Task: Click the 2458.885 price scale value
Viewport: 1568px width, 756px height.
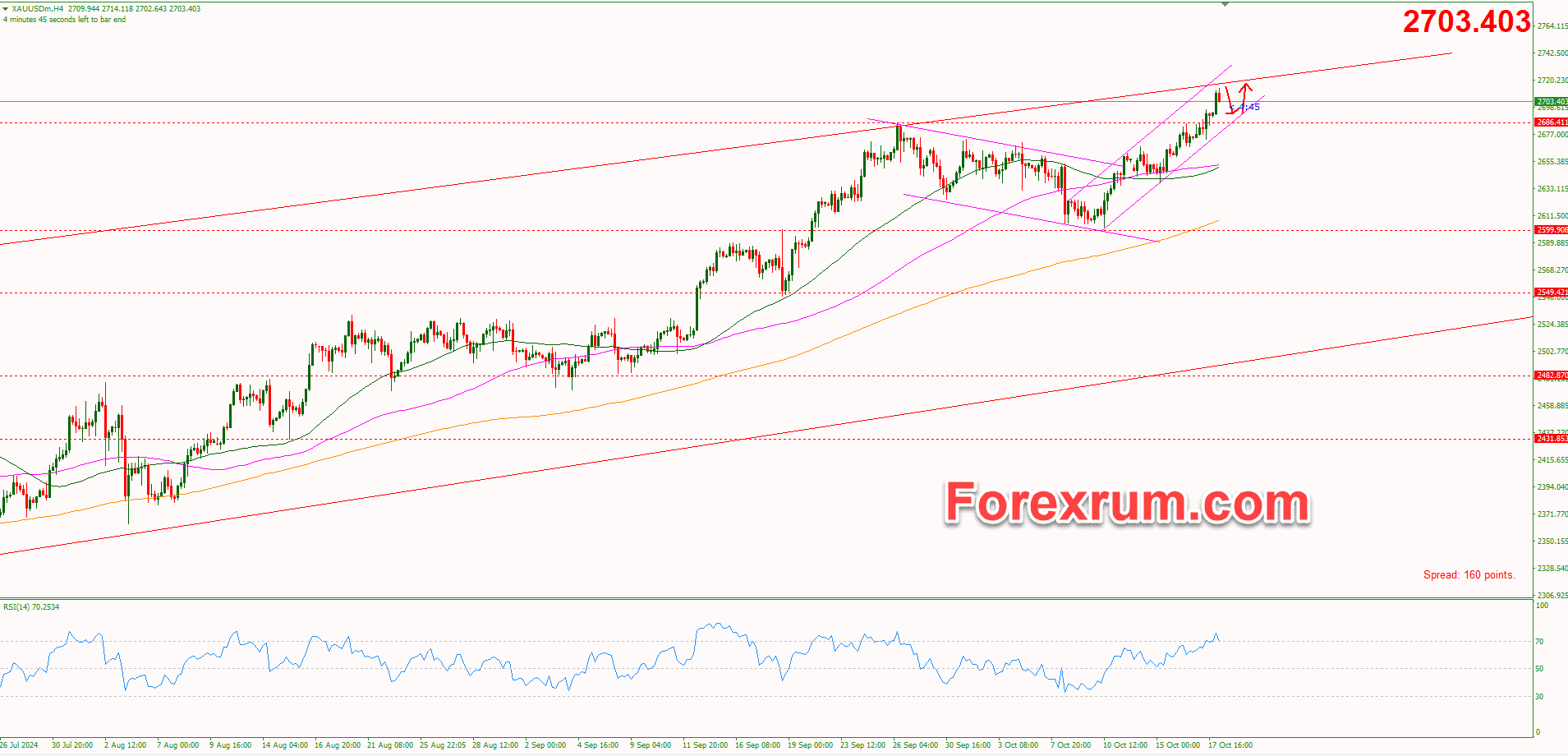Action: 1552,406
